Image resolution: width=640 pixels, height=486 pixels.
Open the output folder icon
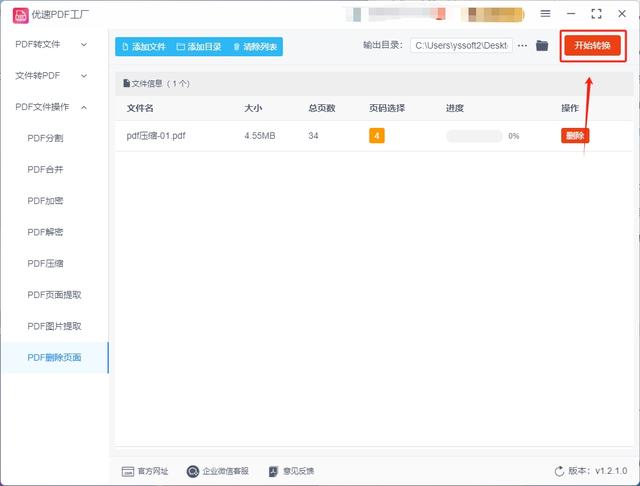coord(542,45)
